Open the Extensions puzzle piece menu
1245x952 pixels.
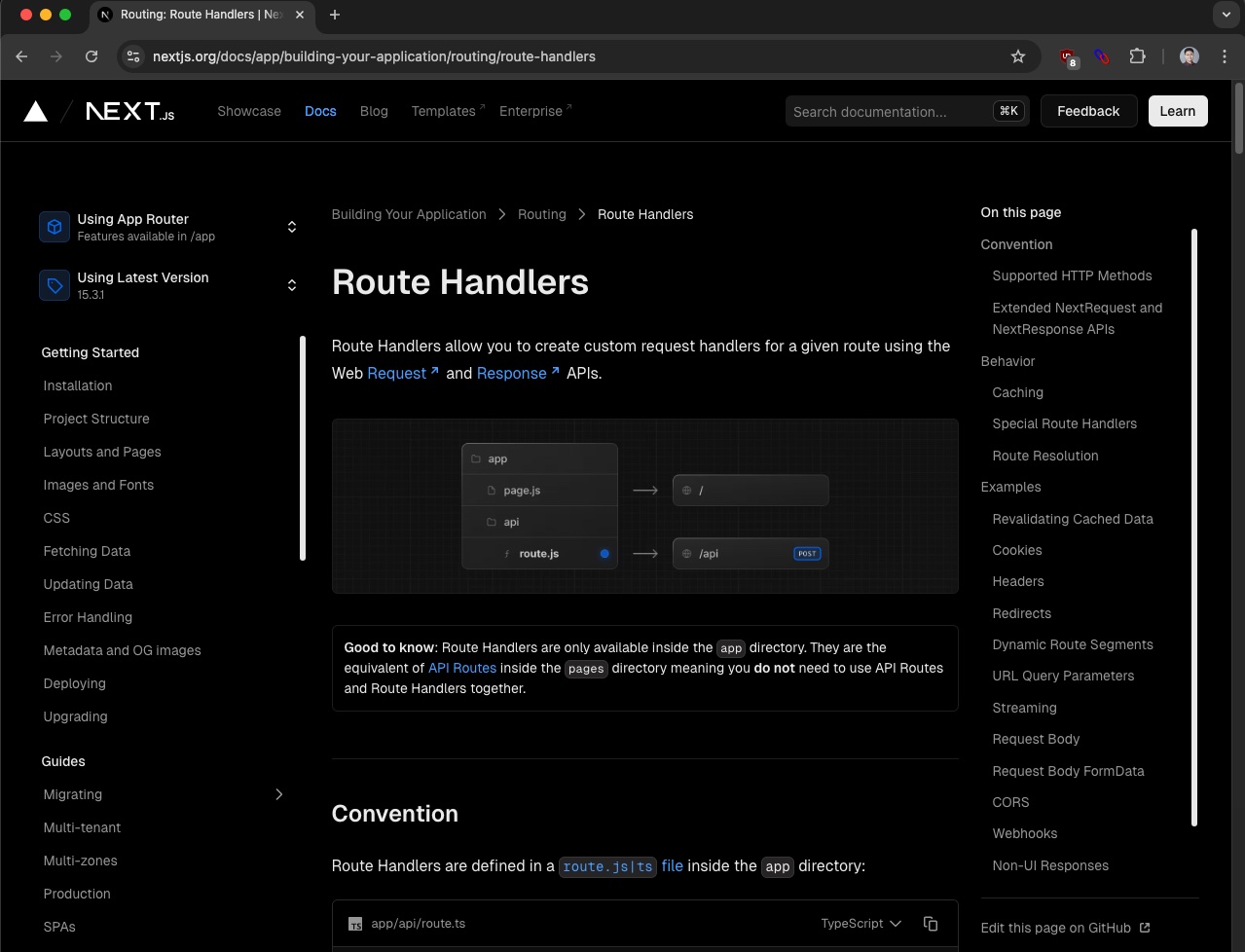[1137, 56]
